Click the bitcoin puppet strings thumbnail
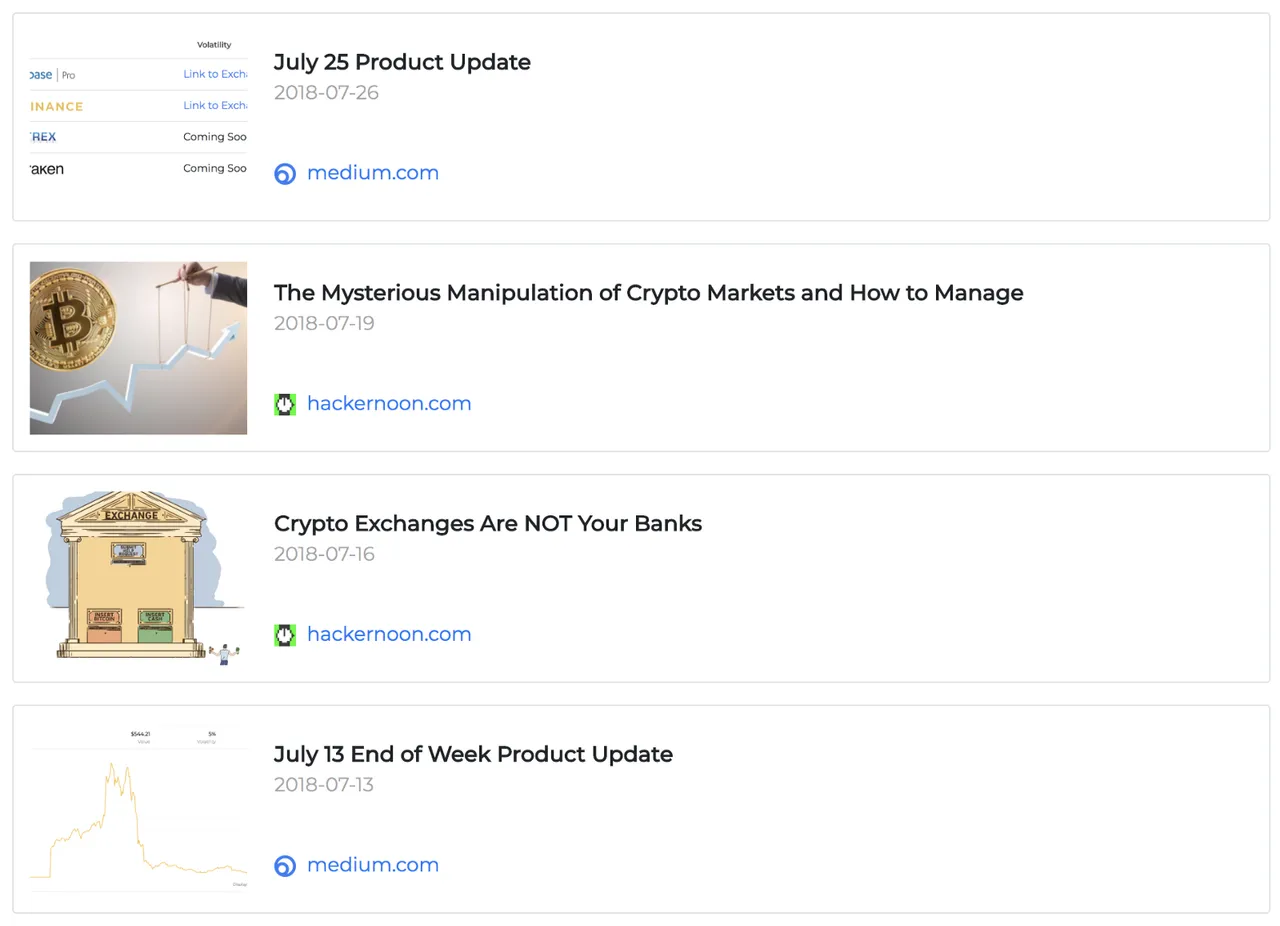This screenshot has width=1280, height=926. [x=138, y=348]
